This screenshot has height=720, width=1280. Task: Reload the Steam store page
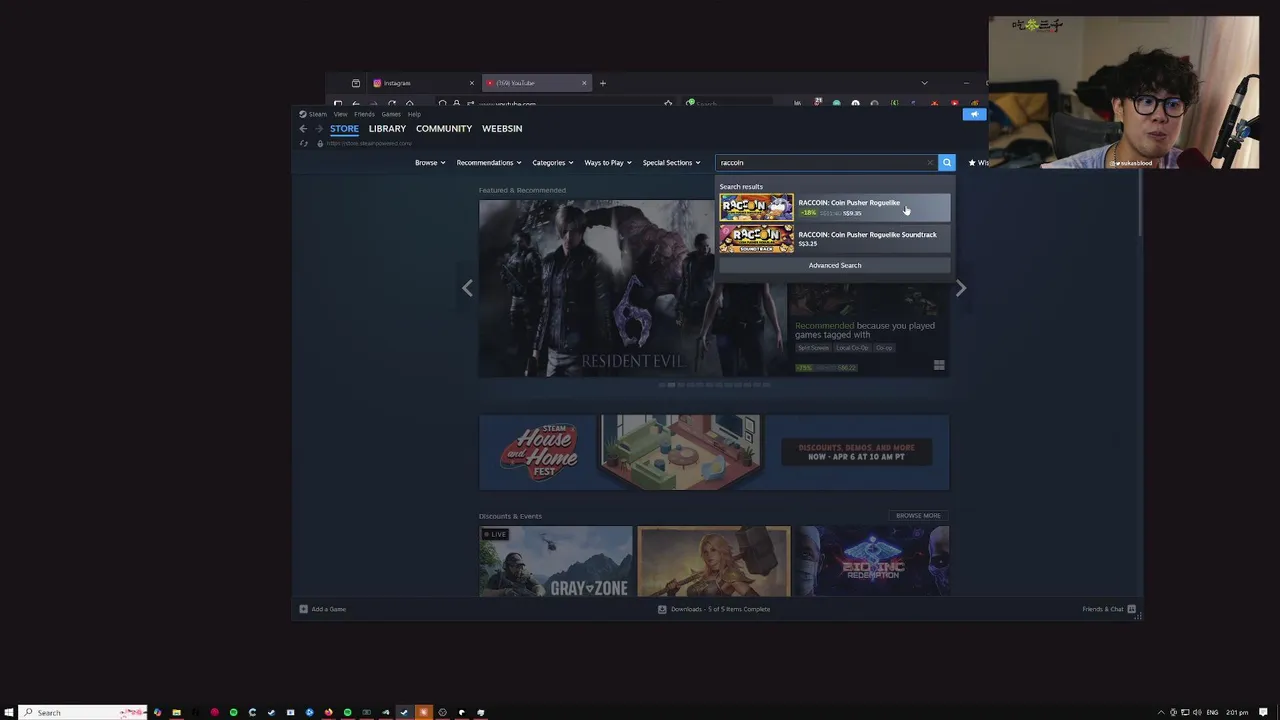point(304,143)
